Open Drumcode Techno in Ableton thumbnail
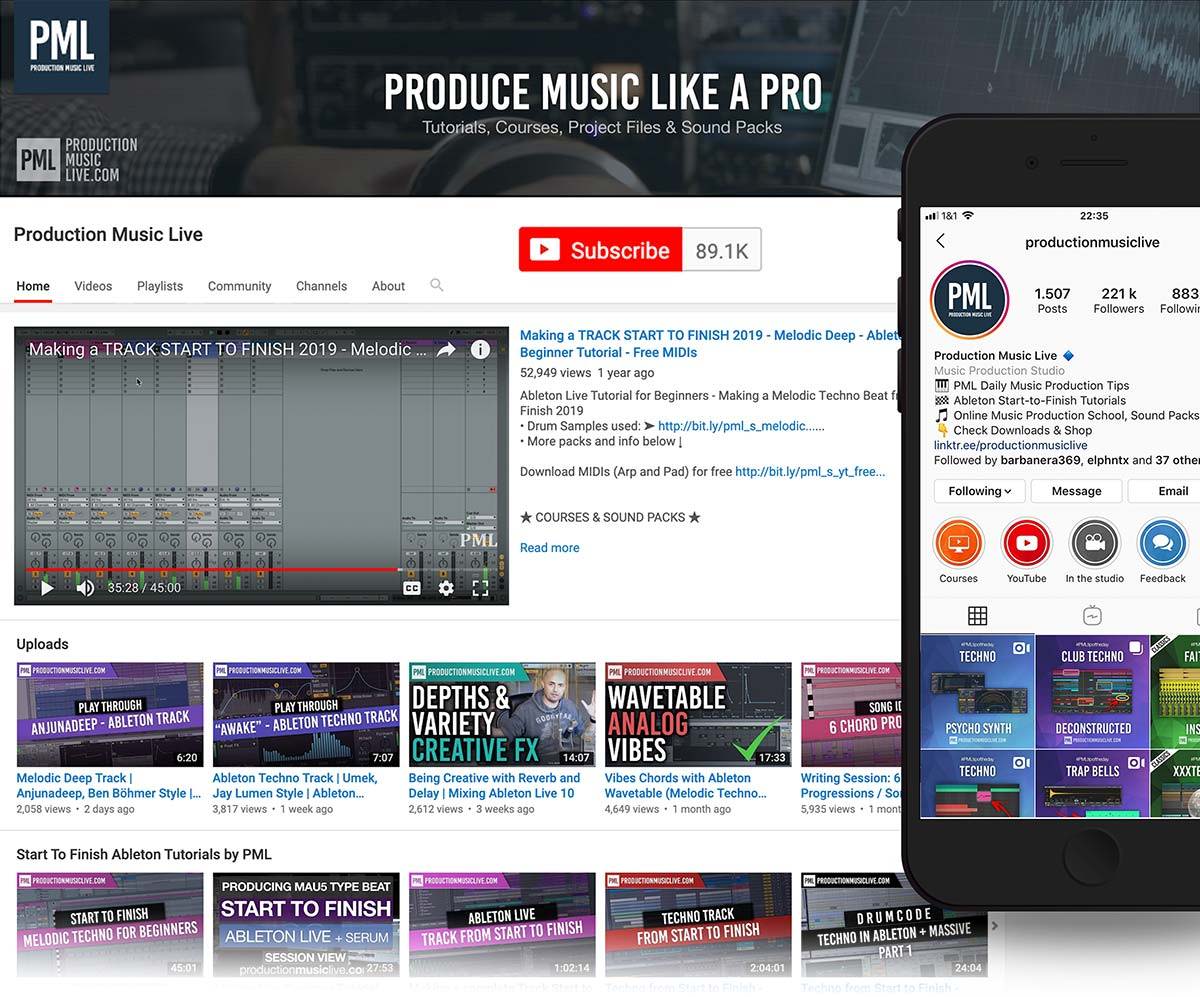The width and height of the screenshot is (1200, 997). tap(894, 925)
